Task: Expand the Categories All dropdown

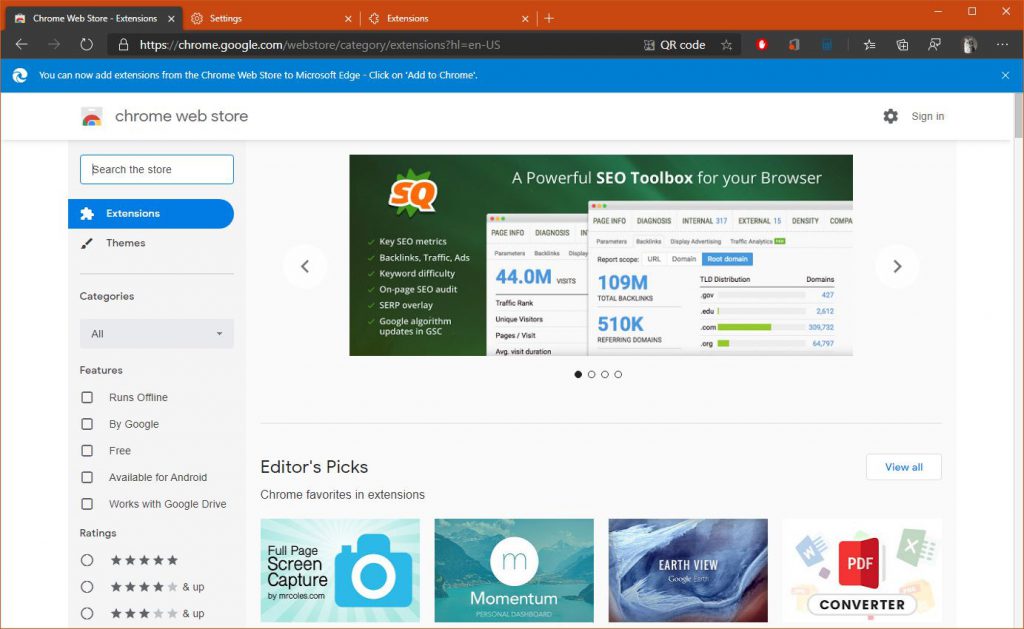Action: pyautogui.click(x=157, y=333)
